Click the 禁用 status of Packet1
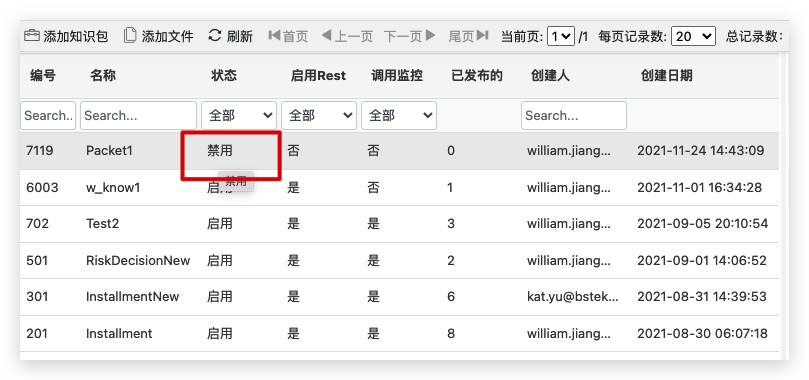 point(220,151)
